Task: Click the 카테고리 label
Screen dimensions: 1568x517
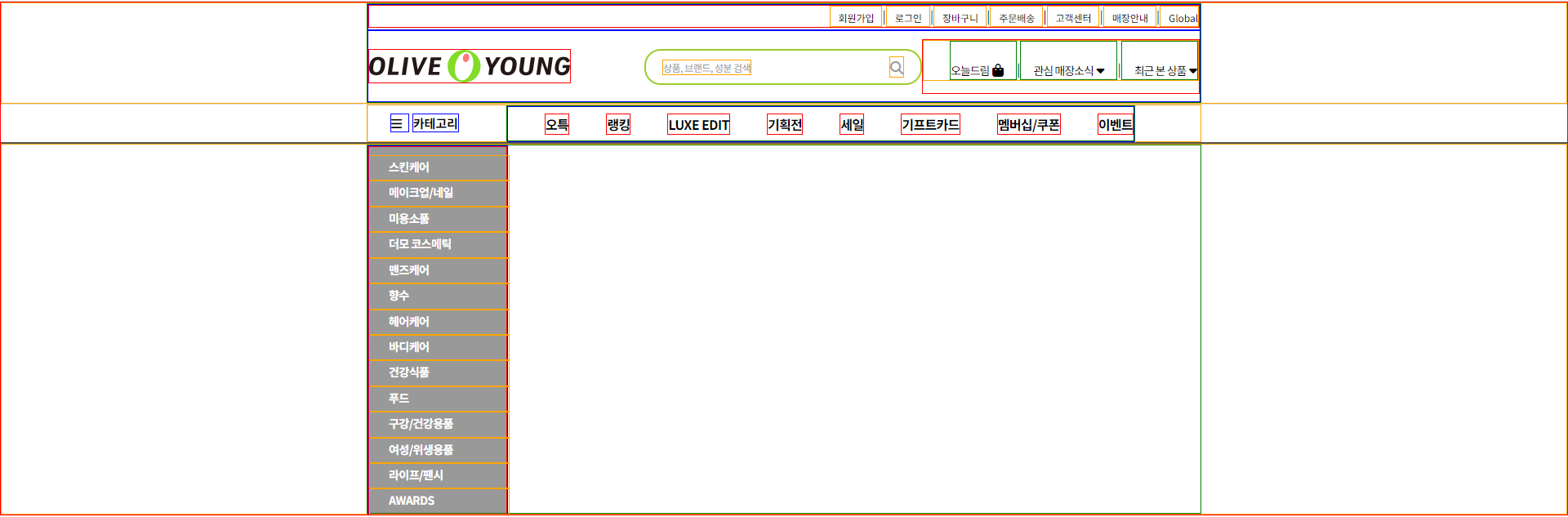Action: pos(435,123)
